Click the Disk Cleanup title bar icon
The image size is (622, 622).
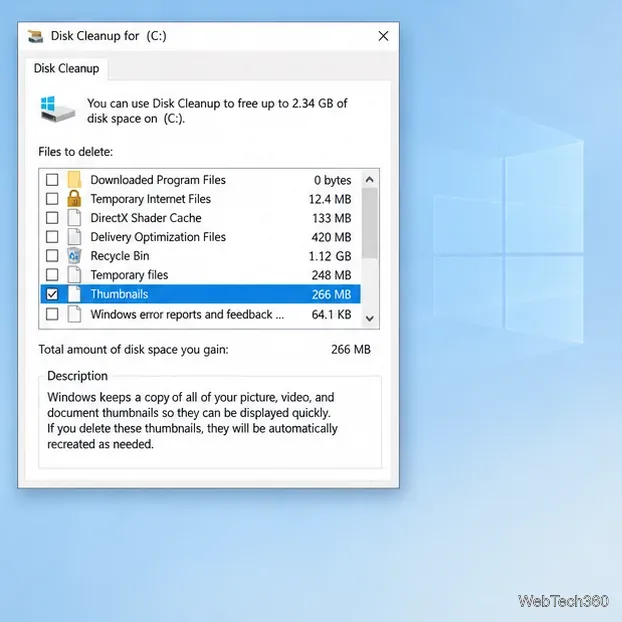pos(35,36)
